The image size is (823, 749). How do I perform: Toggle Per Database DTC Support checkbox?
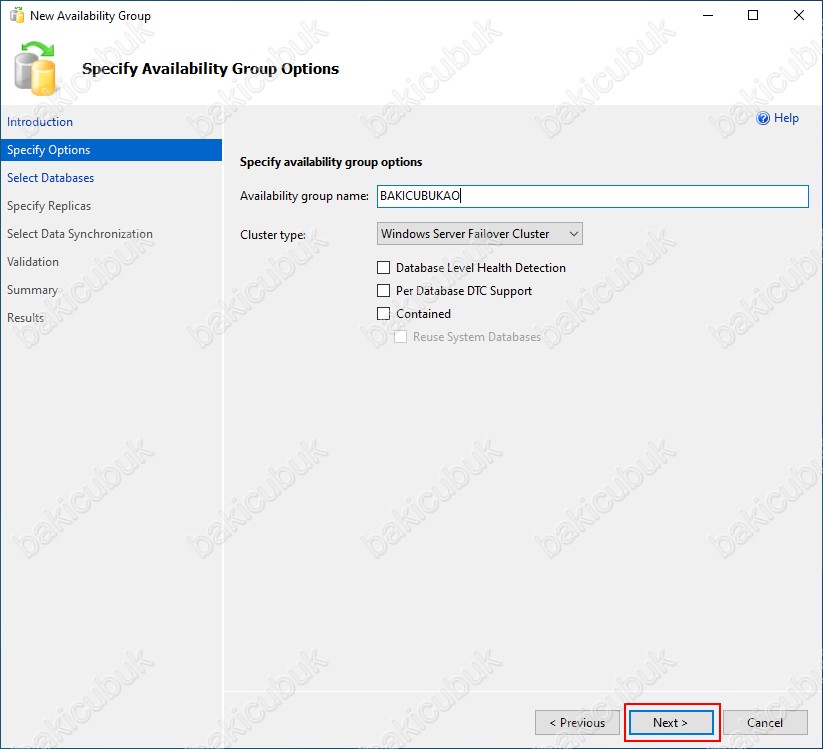[x=384, y=291]
